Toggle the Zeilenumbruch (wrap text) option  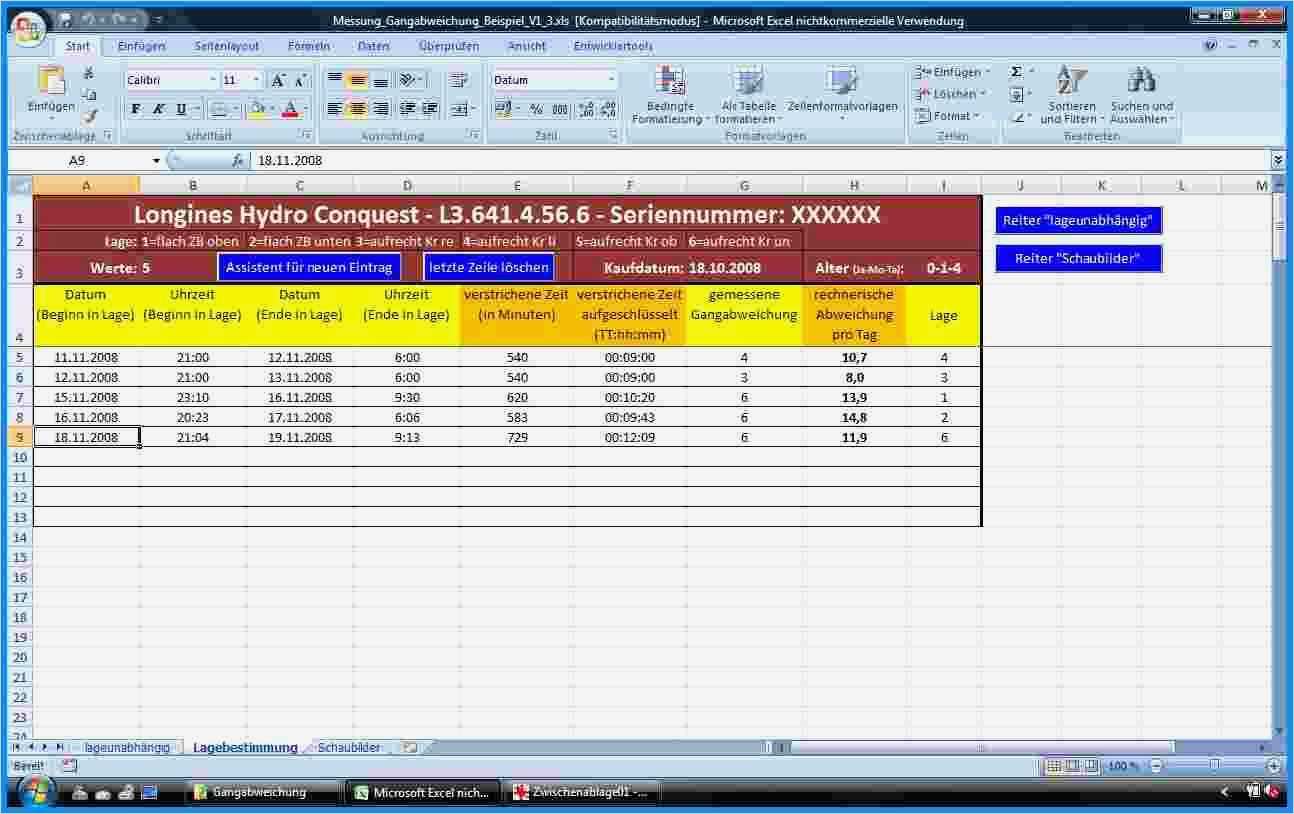click(459, 78)
